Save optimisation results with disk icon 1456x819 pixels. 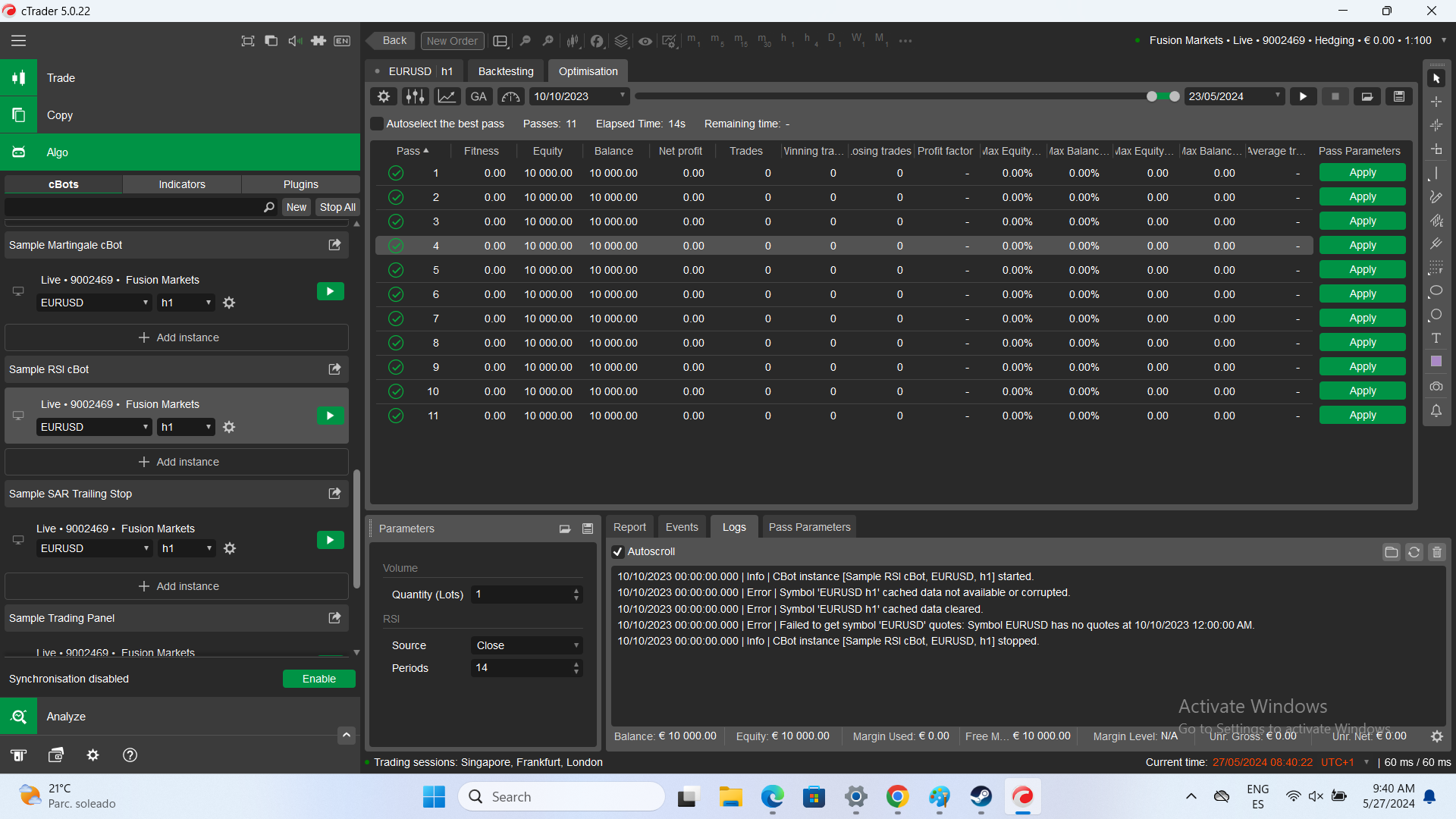pos(1398,96)
